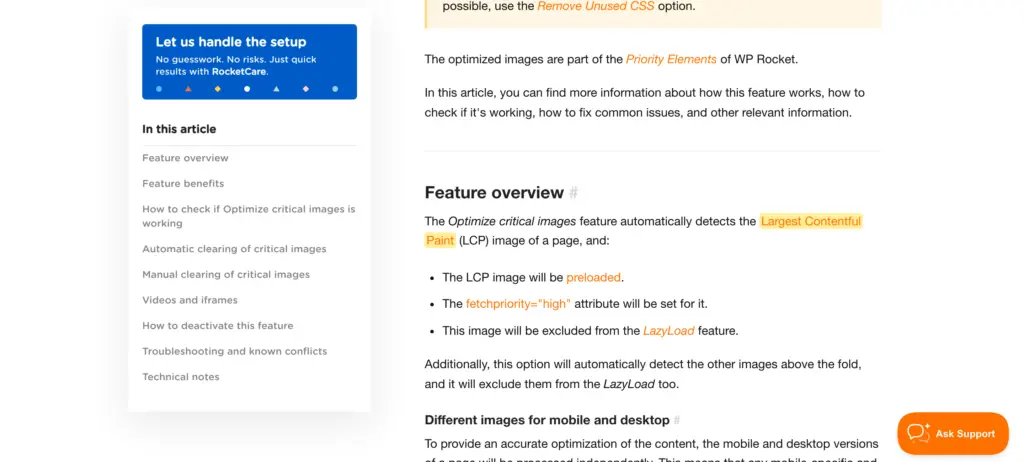Go to 'Feature overview' in sidebar
1024x462 pixels.
point(185,158)
